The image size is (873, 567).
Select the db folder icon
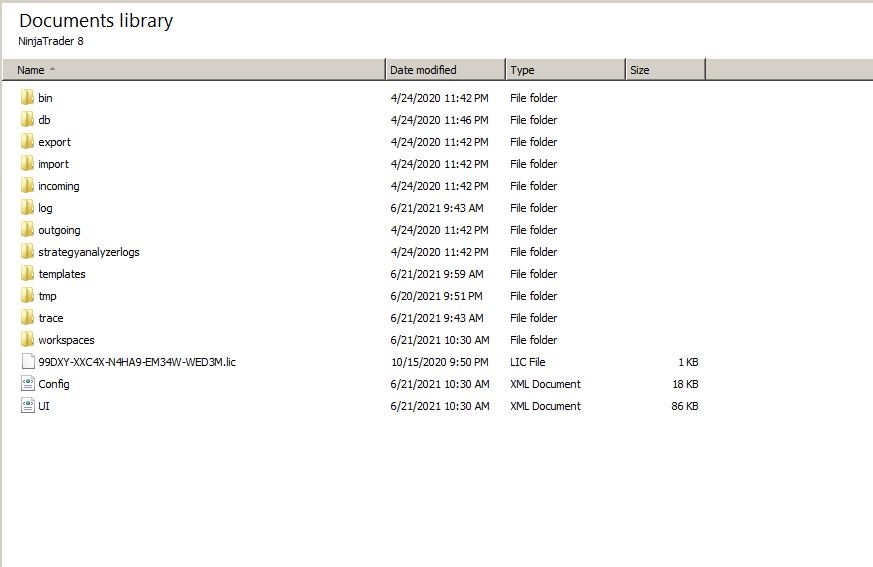pos(27,120)
